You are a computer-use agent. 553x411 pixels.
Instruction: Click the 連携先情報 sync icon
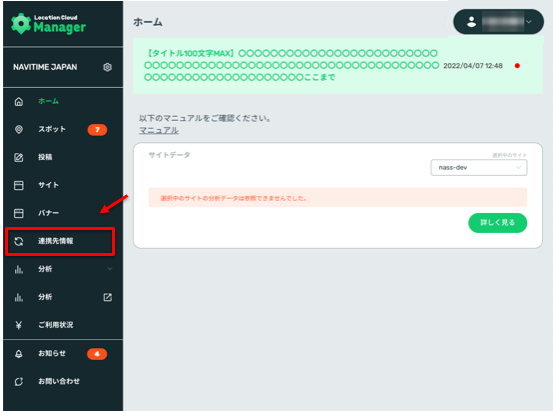(19, 241)
